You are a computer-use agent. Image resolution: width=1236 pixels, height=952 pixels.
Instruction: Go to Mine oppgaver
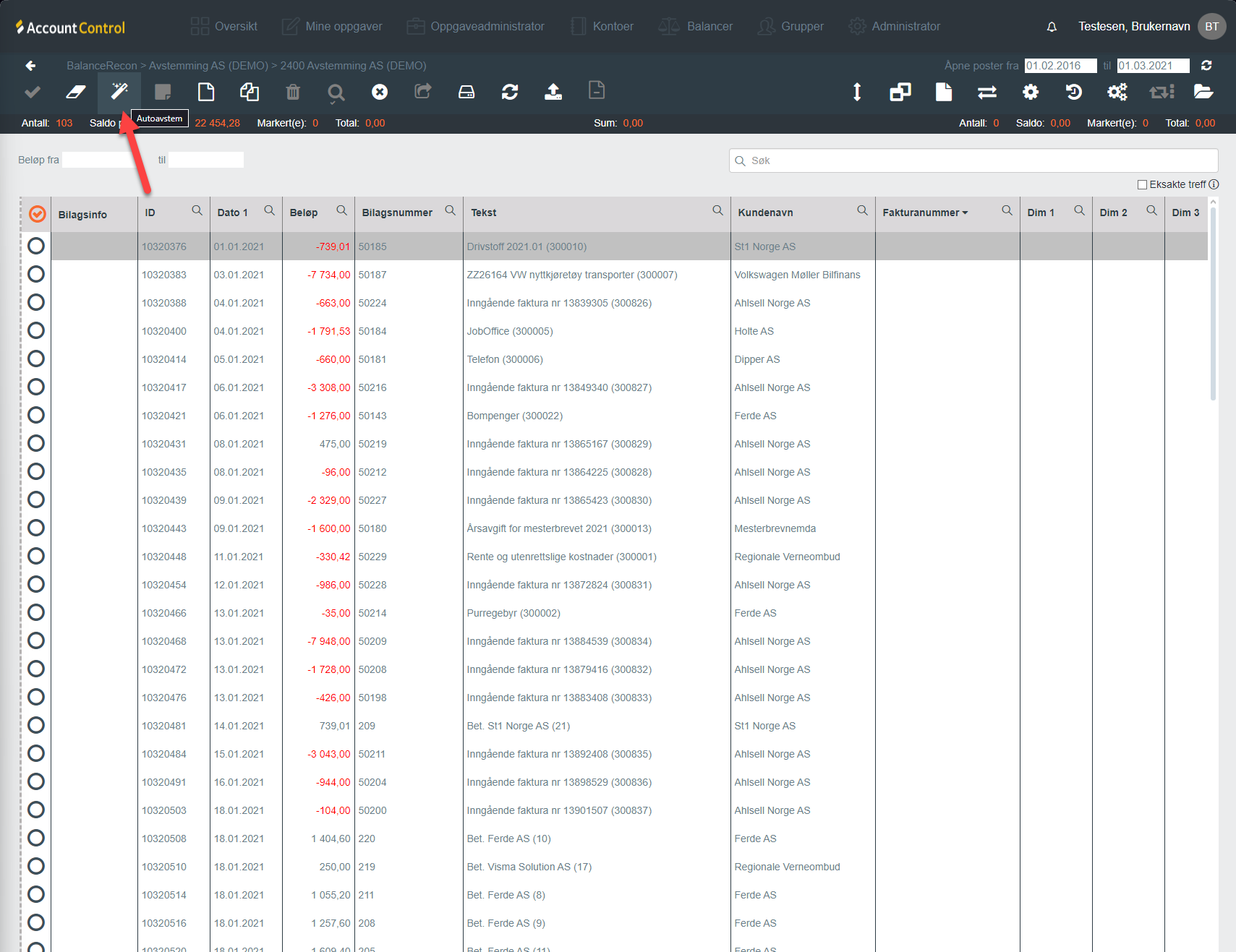(332, 27)
